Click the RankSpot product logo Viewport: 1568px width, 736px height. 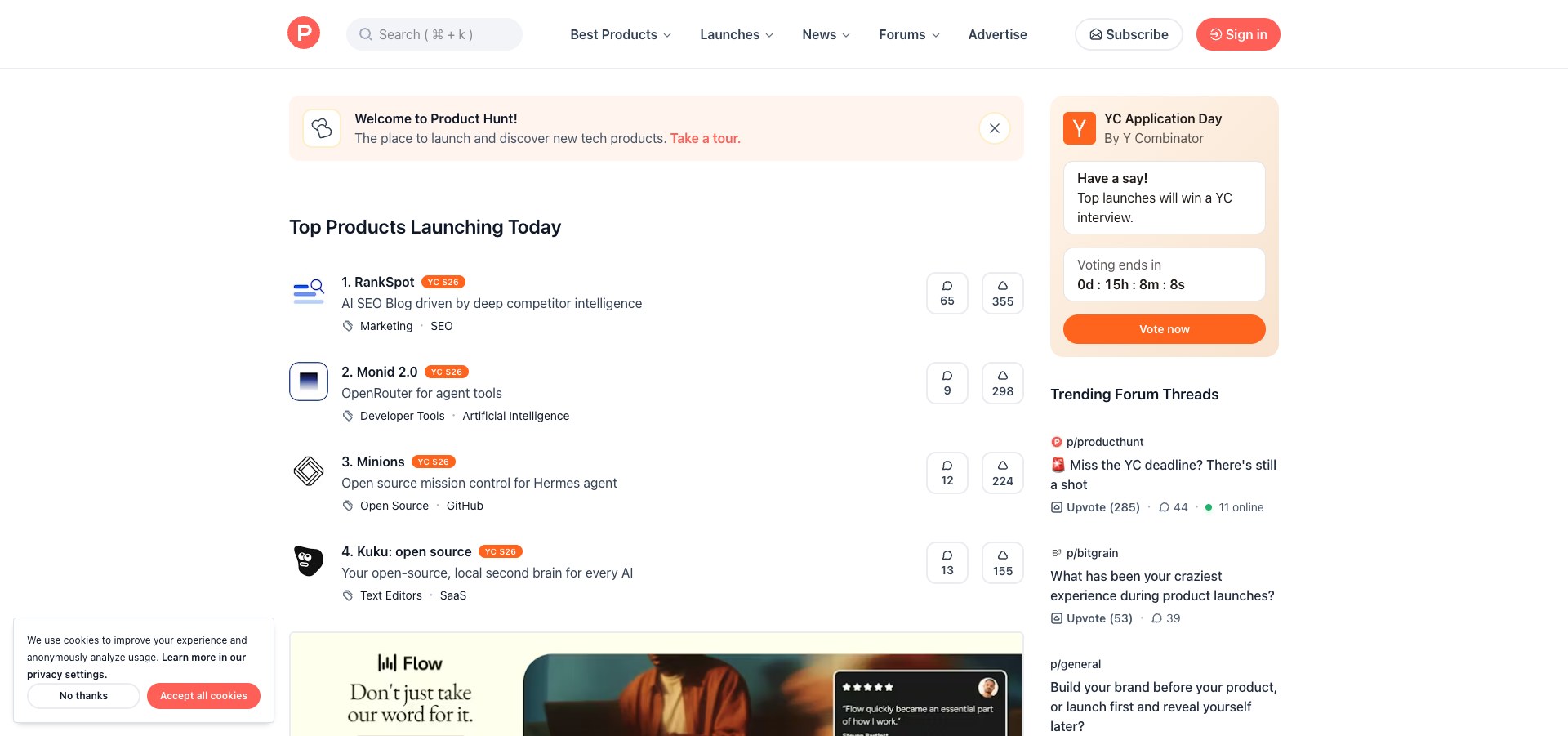(x=309, y=292)
